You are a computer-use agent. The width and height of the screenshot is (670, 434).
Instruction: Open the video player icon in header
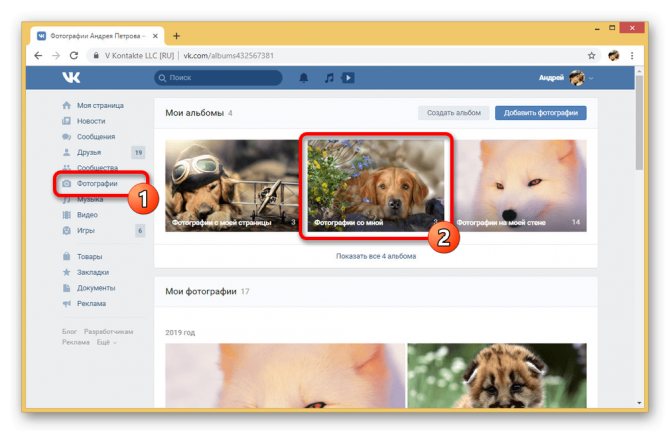tap(348, 78)
